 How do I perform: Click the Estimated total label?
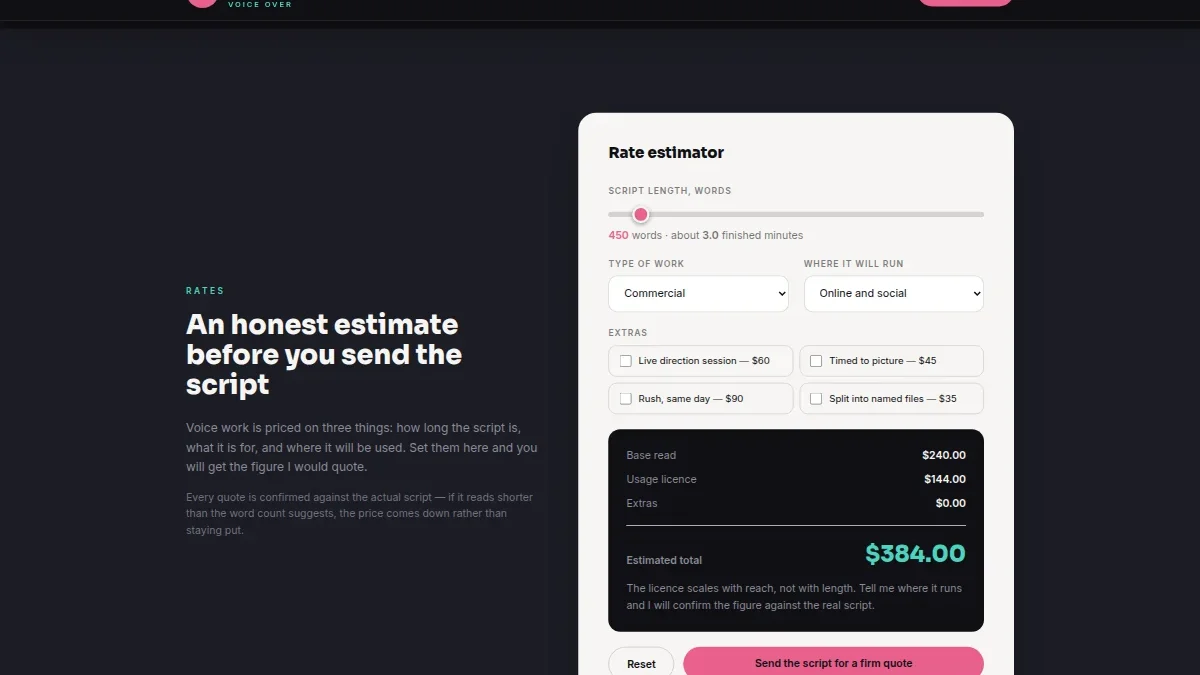click(664, 561)
